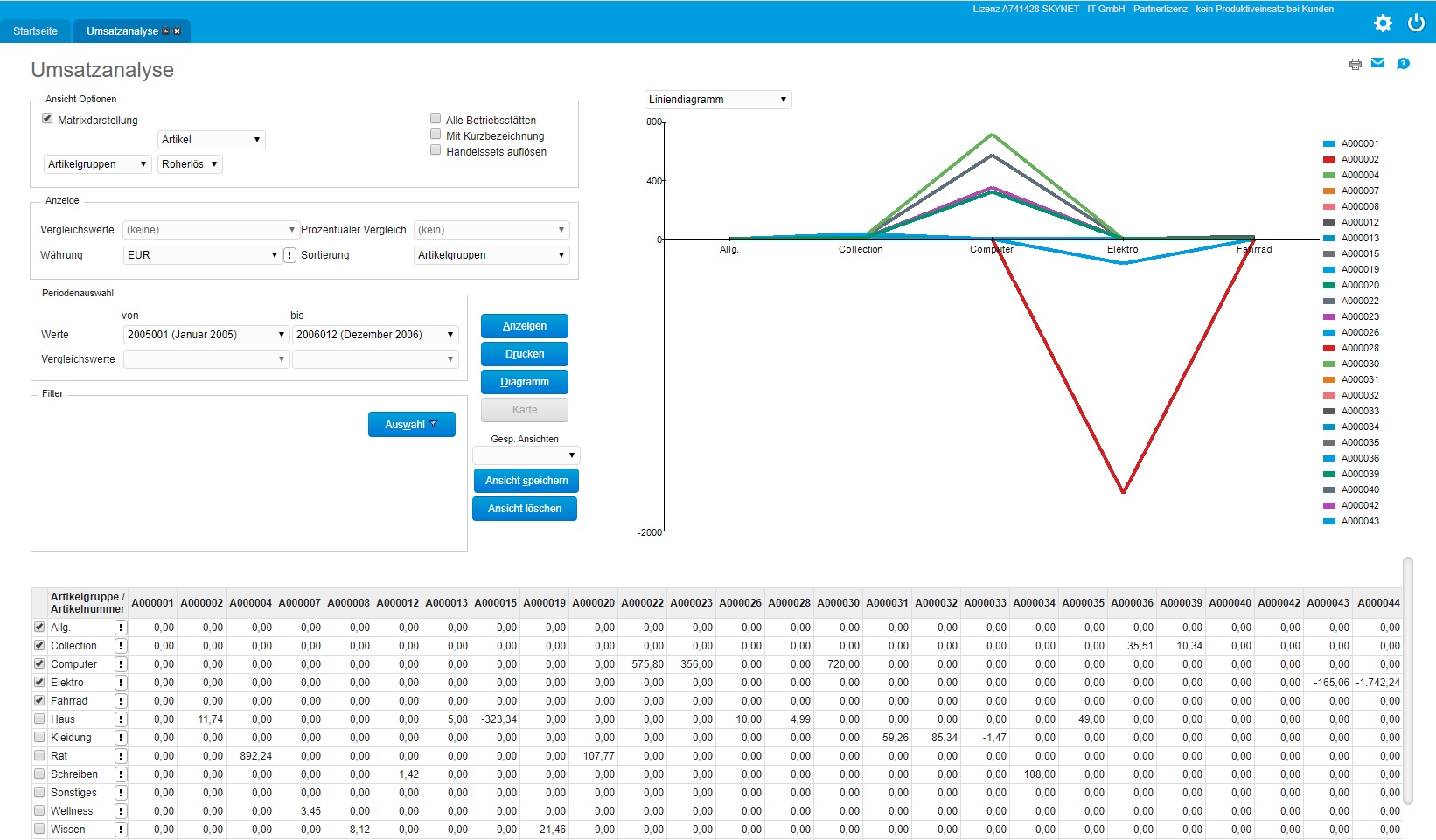
Task: Uncheck the Computer row checkbox
Action: coord(39,663)
